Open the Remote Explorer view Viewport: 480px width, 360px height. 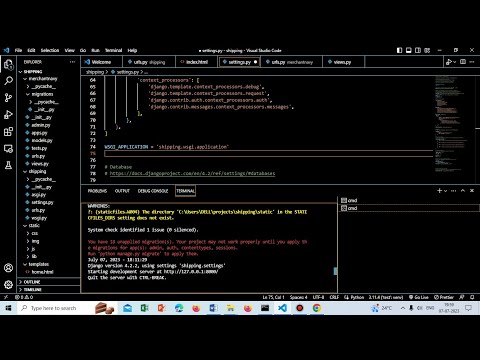[x=8, y=148]
